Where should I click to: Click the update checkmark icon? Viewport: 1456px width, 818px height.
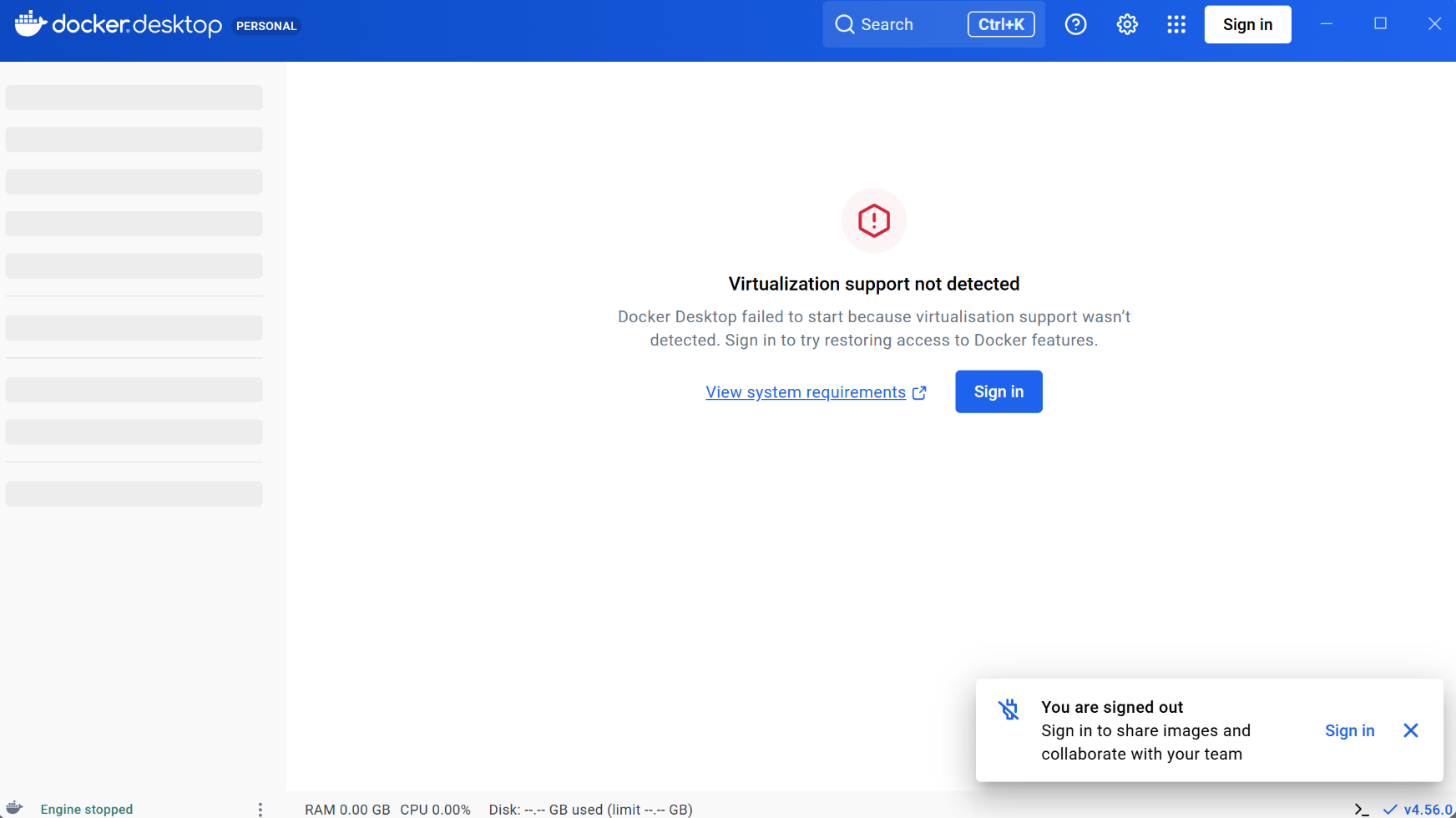tap(1390, 809)
